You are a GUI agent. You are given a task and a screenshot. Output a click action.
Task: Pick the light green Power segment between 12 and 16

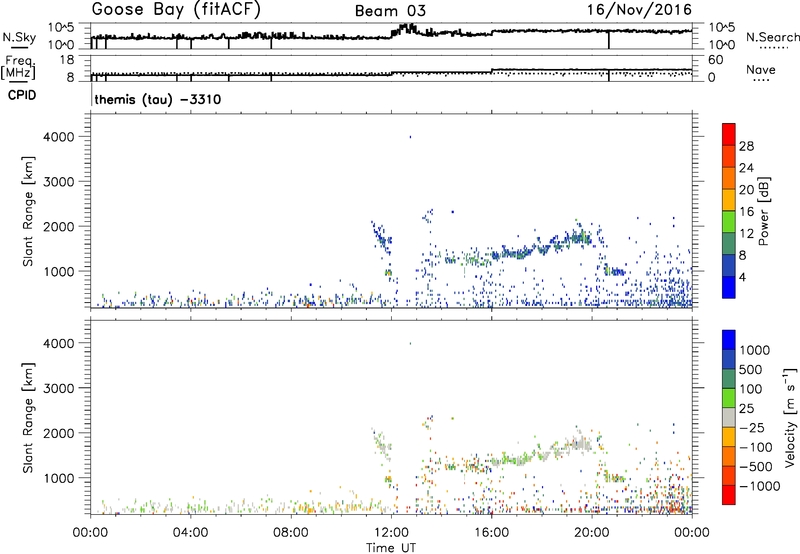pyautogui.click(x=729, y=222)
